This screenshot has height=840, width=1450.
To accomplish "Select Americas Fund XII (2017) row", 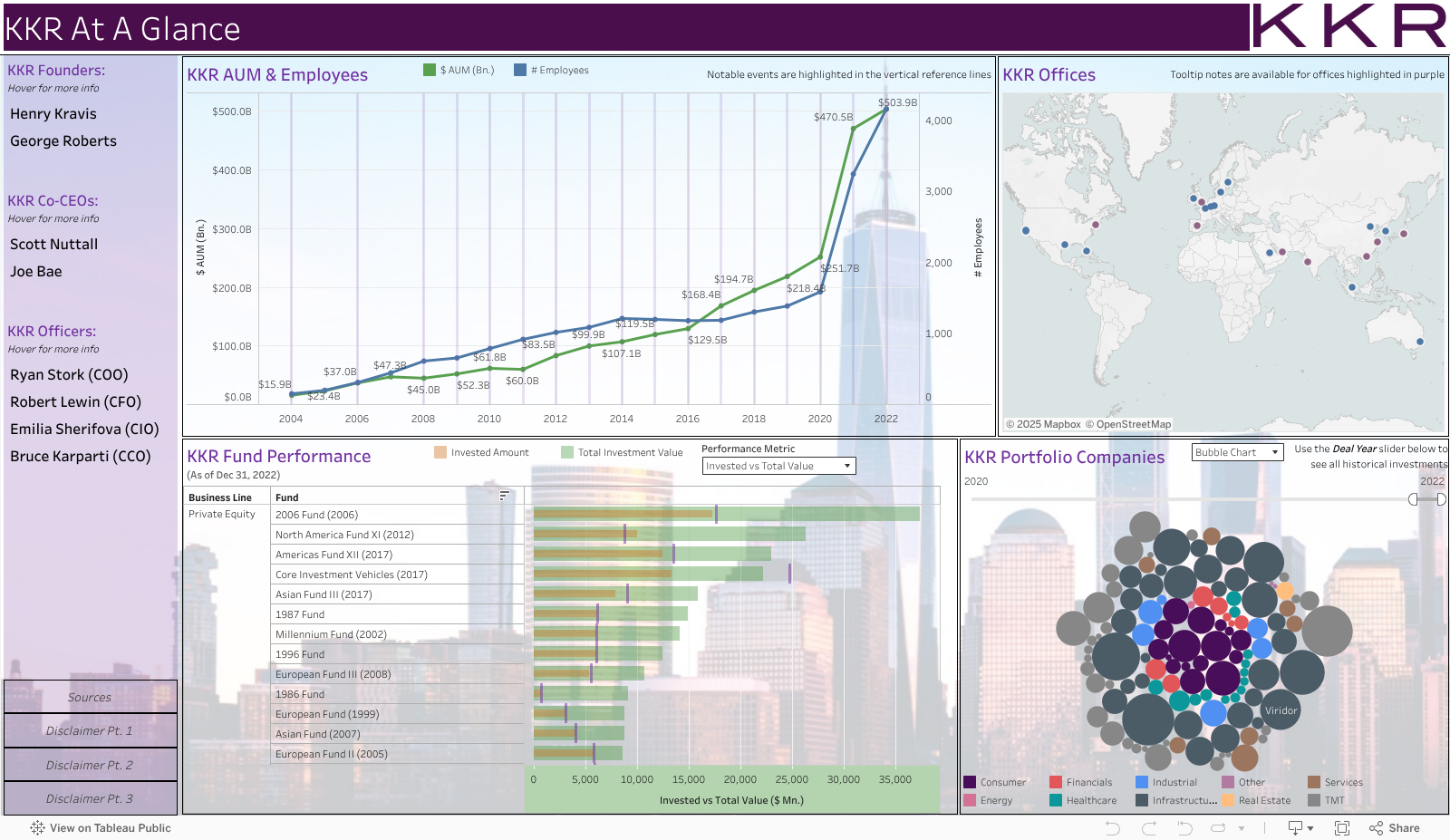I will (398, 555).
